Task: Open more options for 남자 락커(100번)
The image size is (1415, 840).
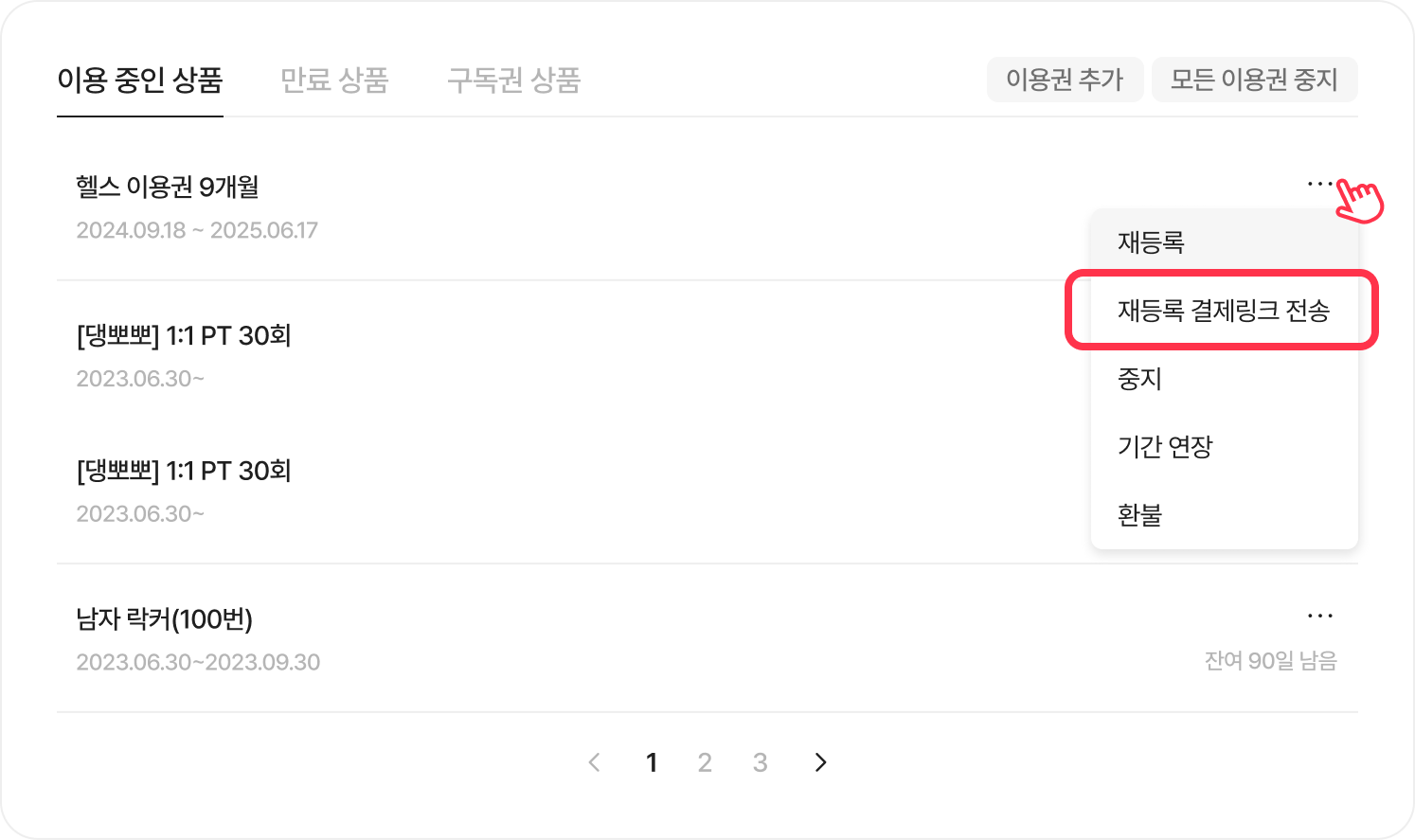Action: click(1319, 617)
